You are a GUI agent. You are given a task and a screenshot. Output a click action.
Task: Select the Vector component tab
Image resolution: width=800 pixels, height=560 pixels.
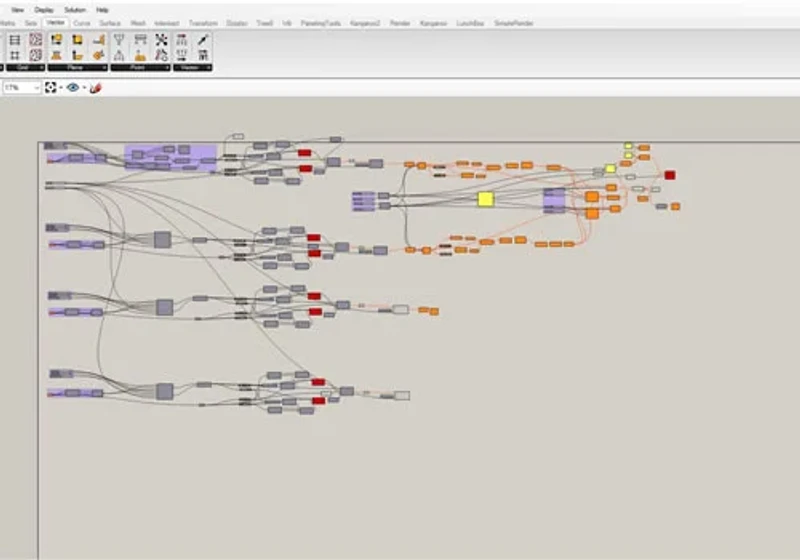coord(56,23)
